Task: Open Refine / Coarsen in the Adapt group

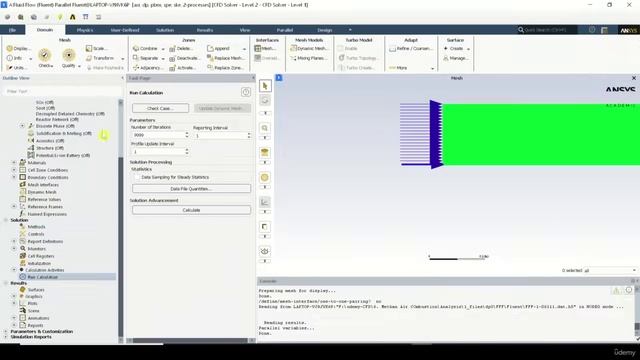Action: click(410, 49)
